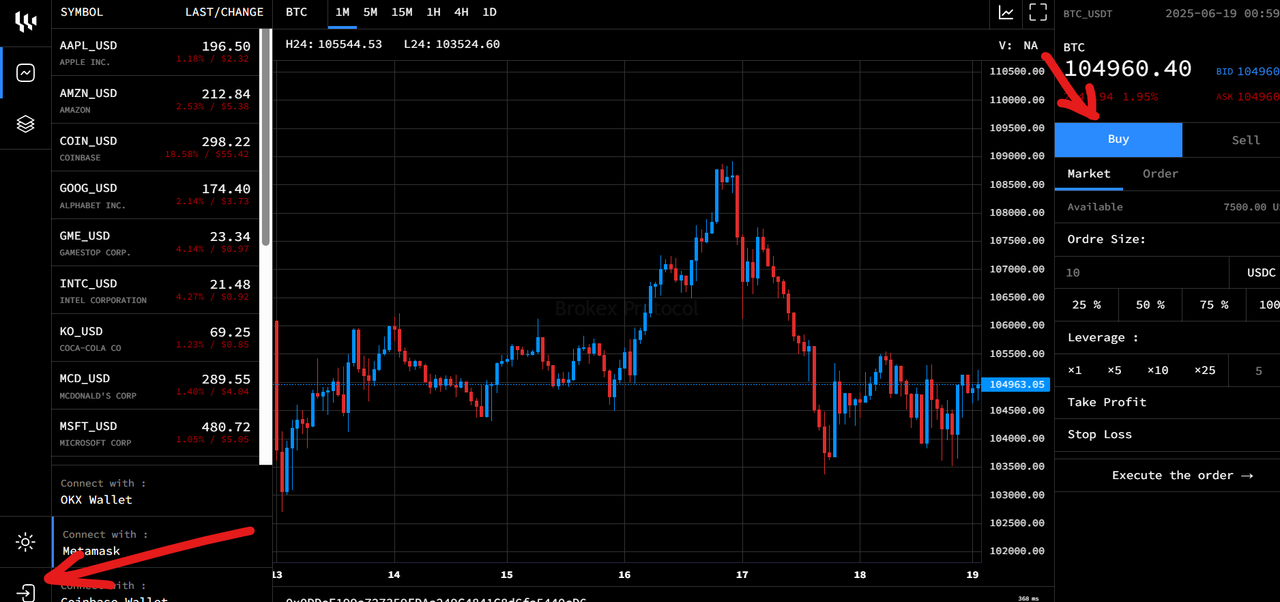The height and width of the screenshot is (602, 1280).
Task: Toggle the sun theme icon
Action: (x=26, y=542)
